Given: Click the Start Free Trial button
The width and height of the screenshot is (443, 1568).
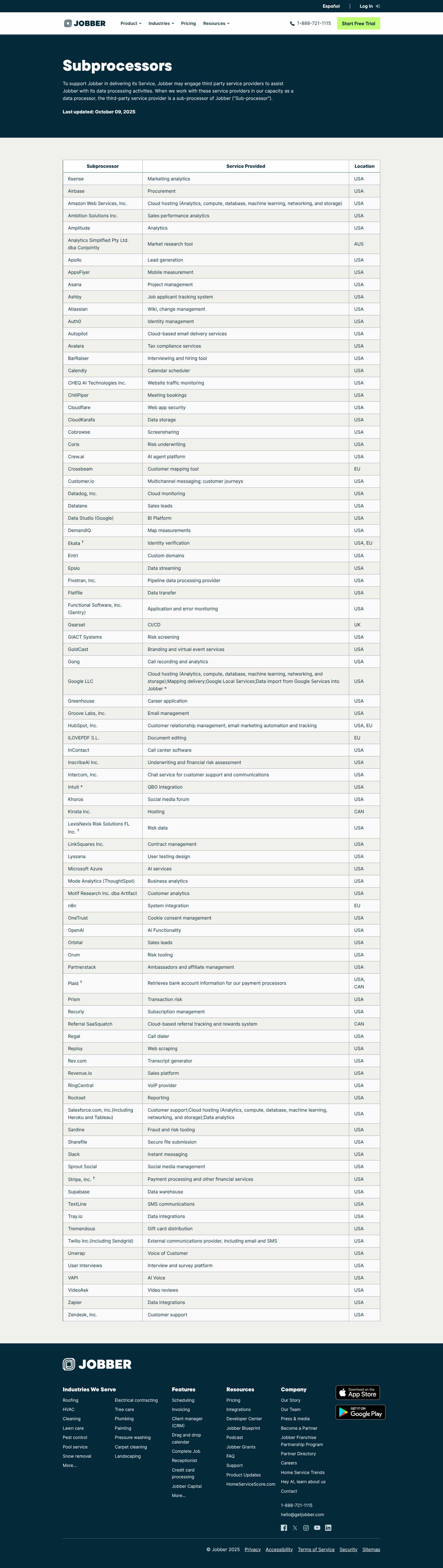Looking at the screenshot, I should tap(358, 24).
